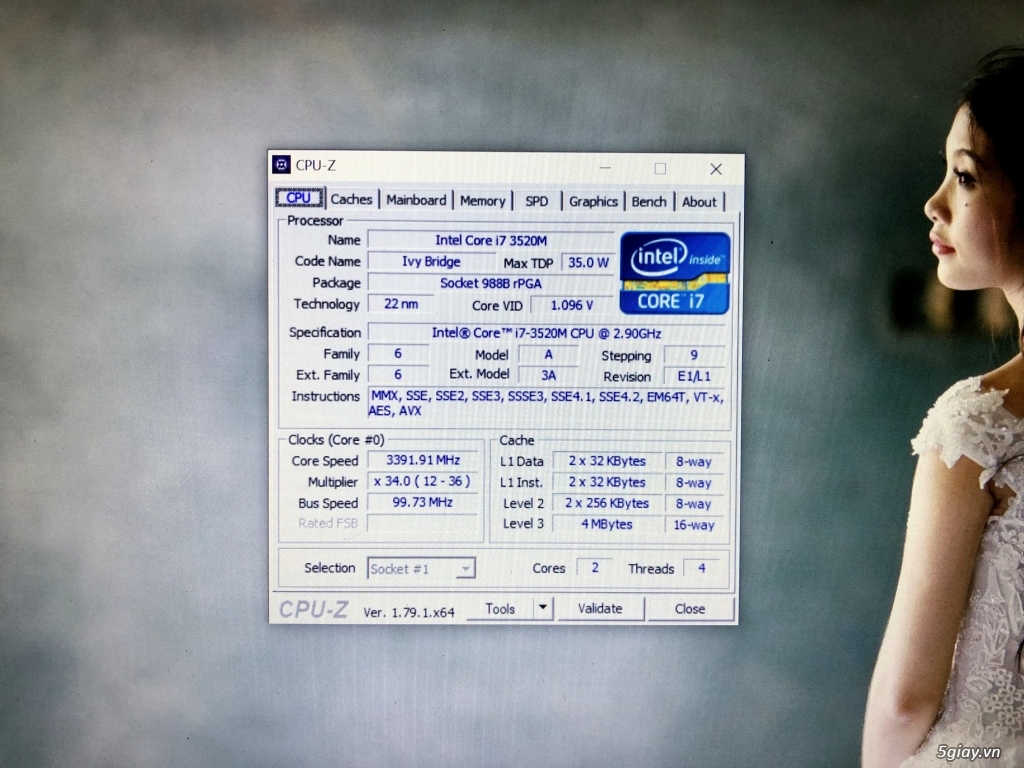Click the Threads value 4
Image resolution: width=1024 pixels, height=768 pixels.
point(701,568)
